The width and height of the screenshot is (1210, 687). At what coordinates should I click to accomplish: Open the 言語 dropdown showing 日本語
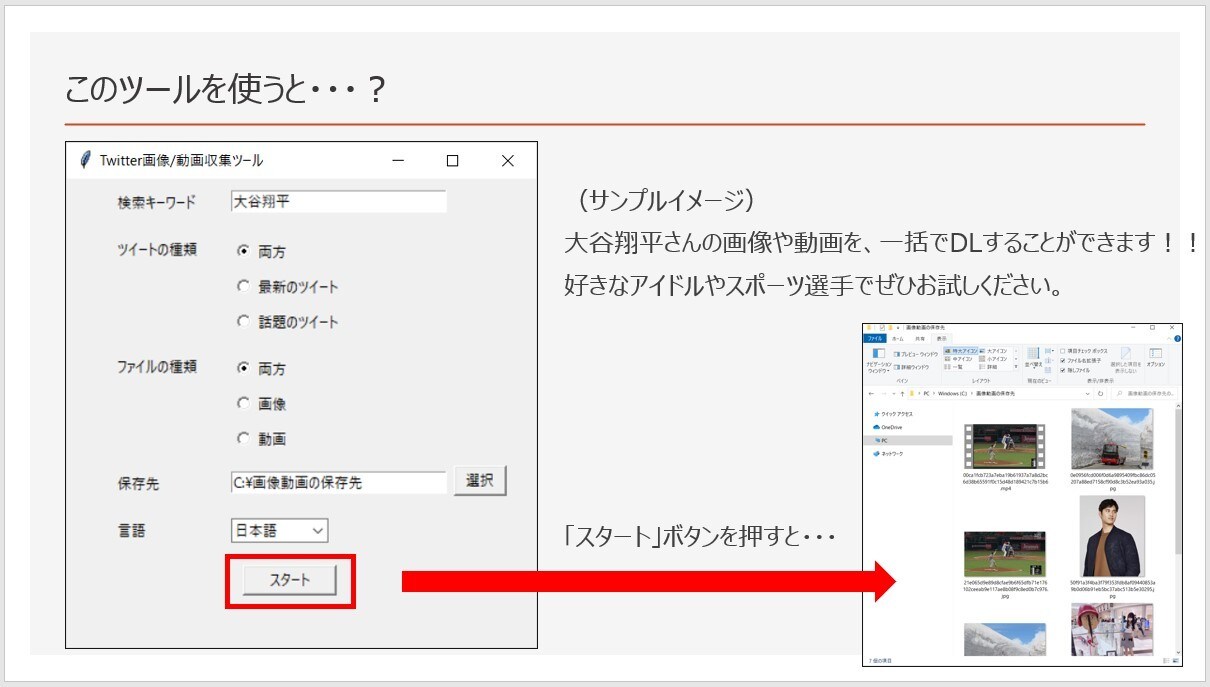[279, 531]
